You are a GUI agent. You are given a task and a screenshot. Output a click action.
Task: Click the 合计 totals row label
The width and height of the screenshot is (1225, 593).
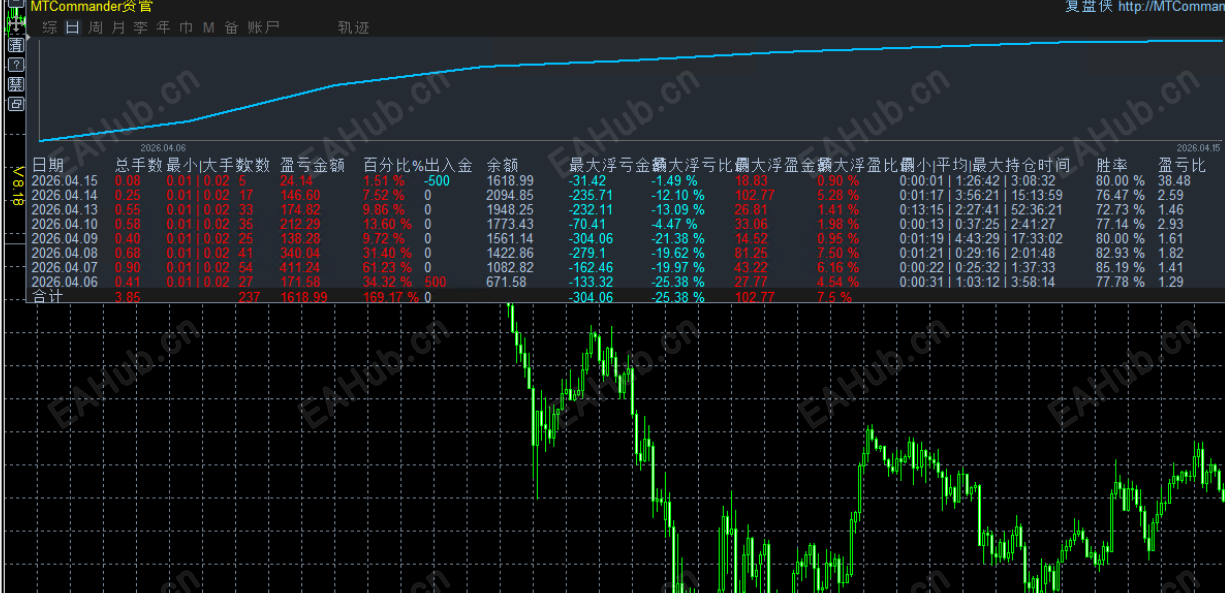click(47, 297)
